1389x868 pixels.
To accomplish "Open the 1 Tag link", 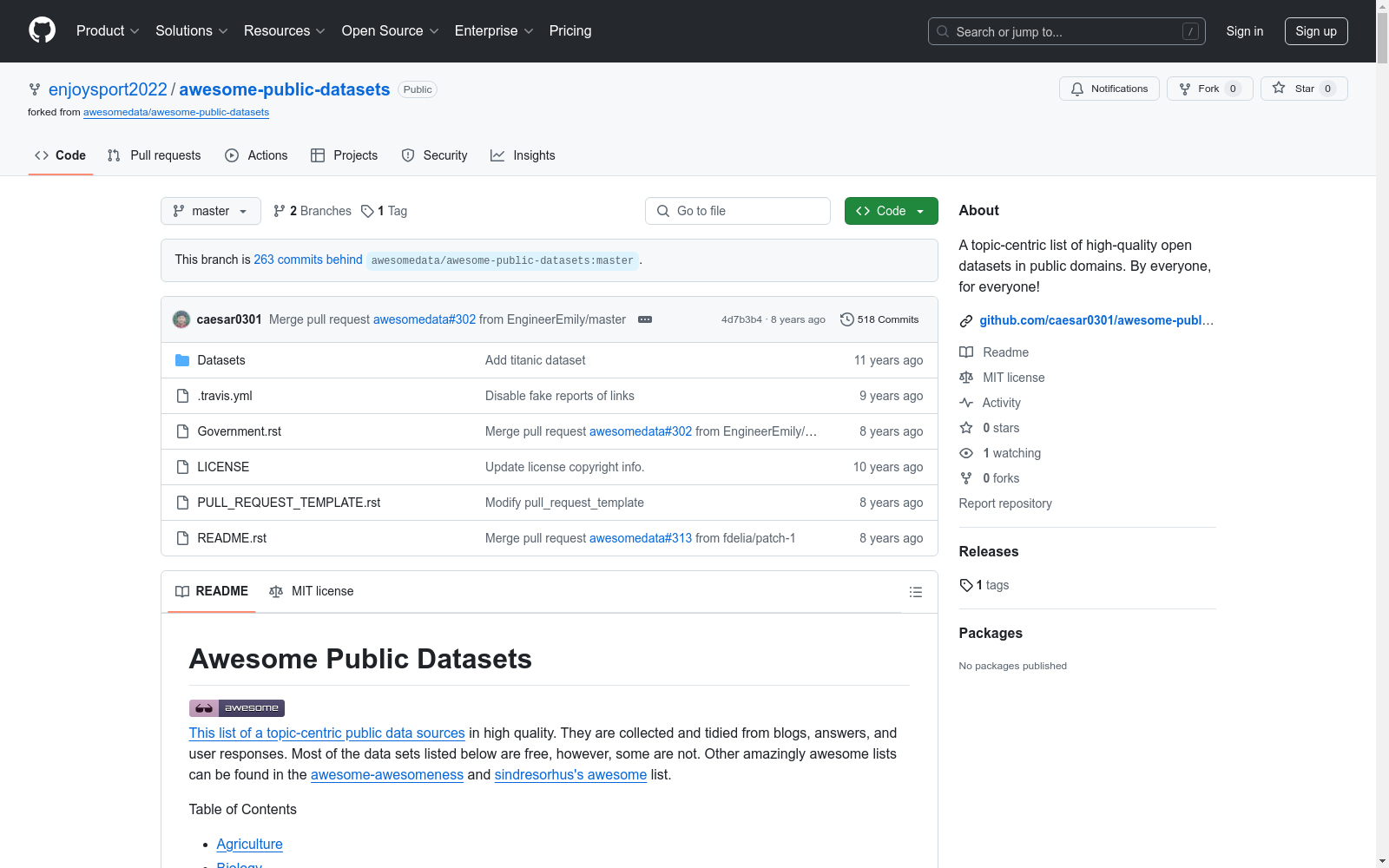I will [x=385, y=211].
